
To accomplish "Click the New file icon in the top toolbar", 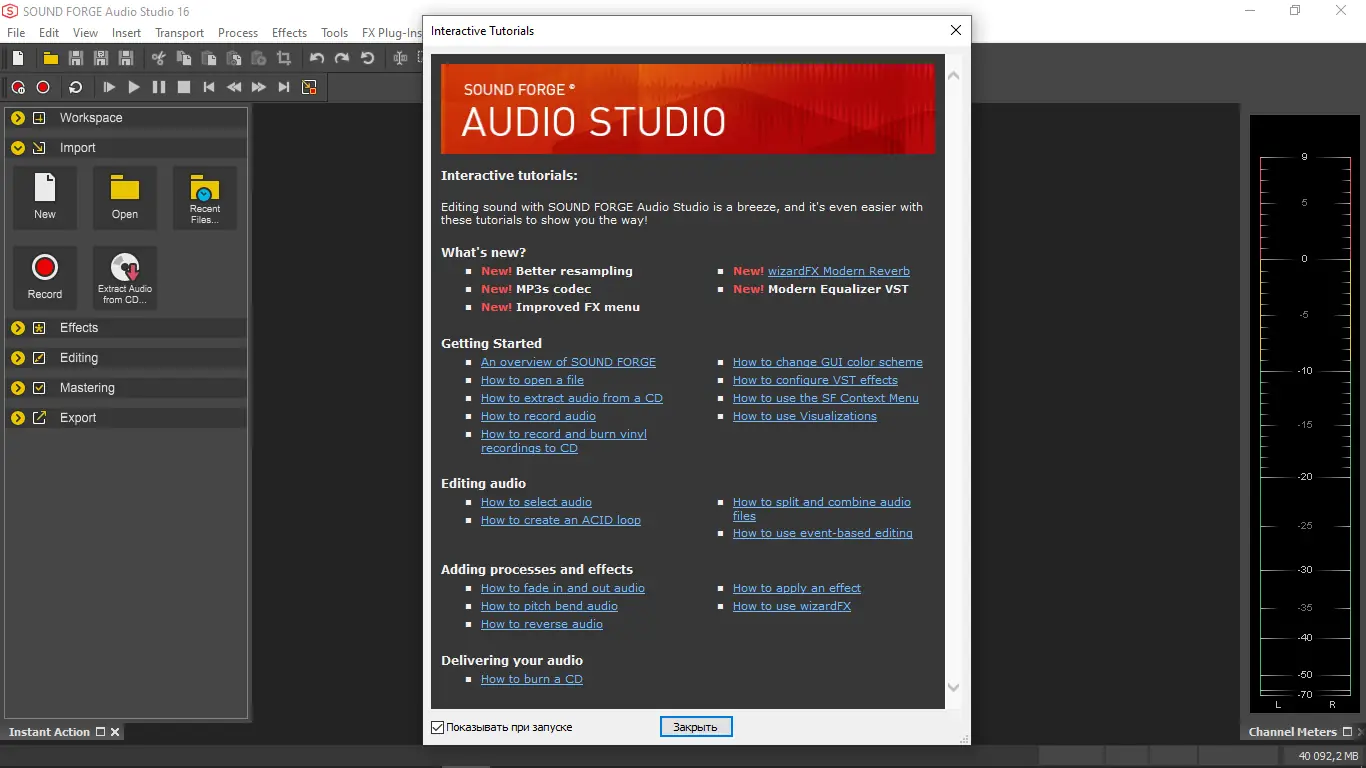I will (18, 58).
